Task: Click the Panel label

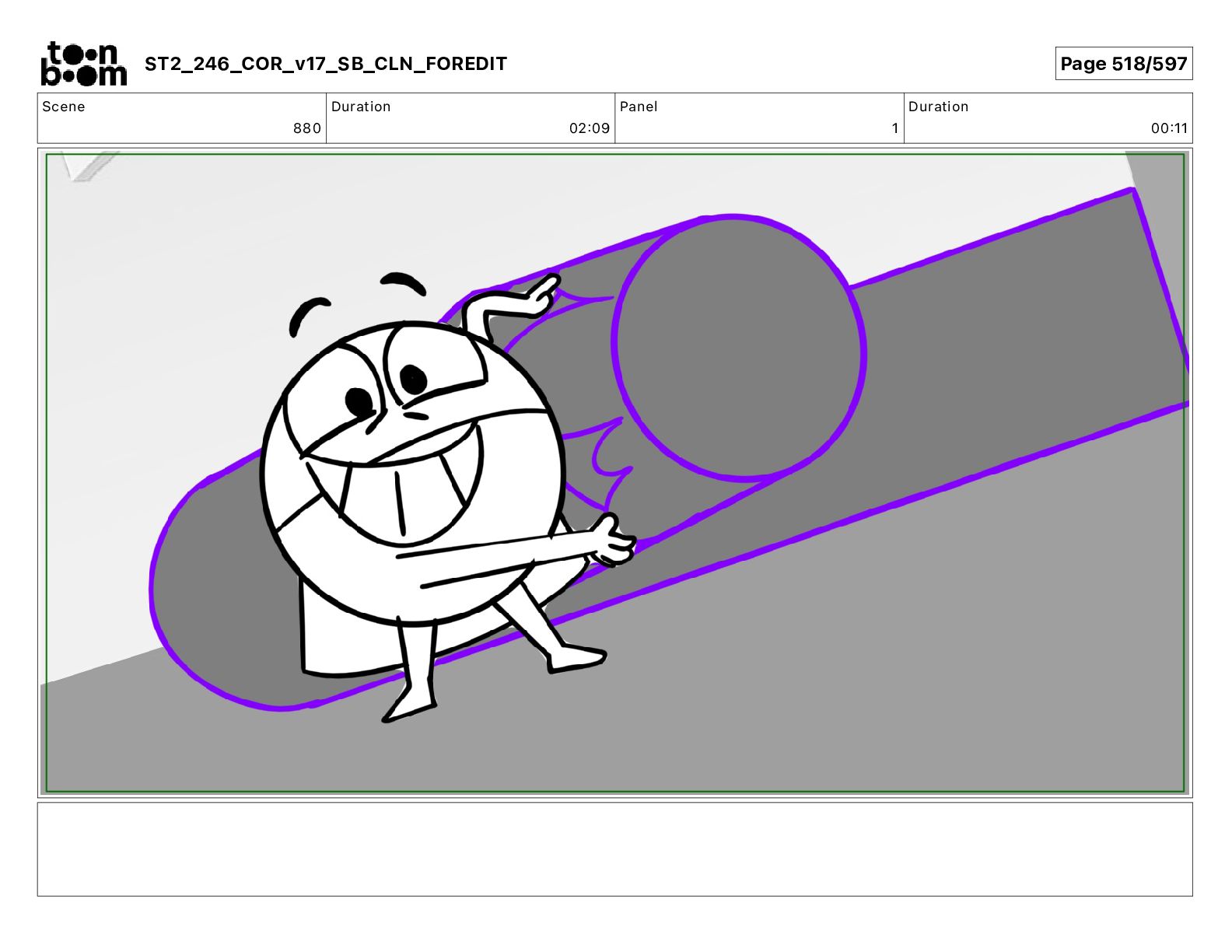Action: tap(639, 107)
